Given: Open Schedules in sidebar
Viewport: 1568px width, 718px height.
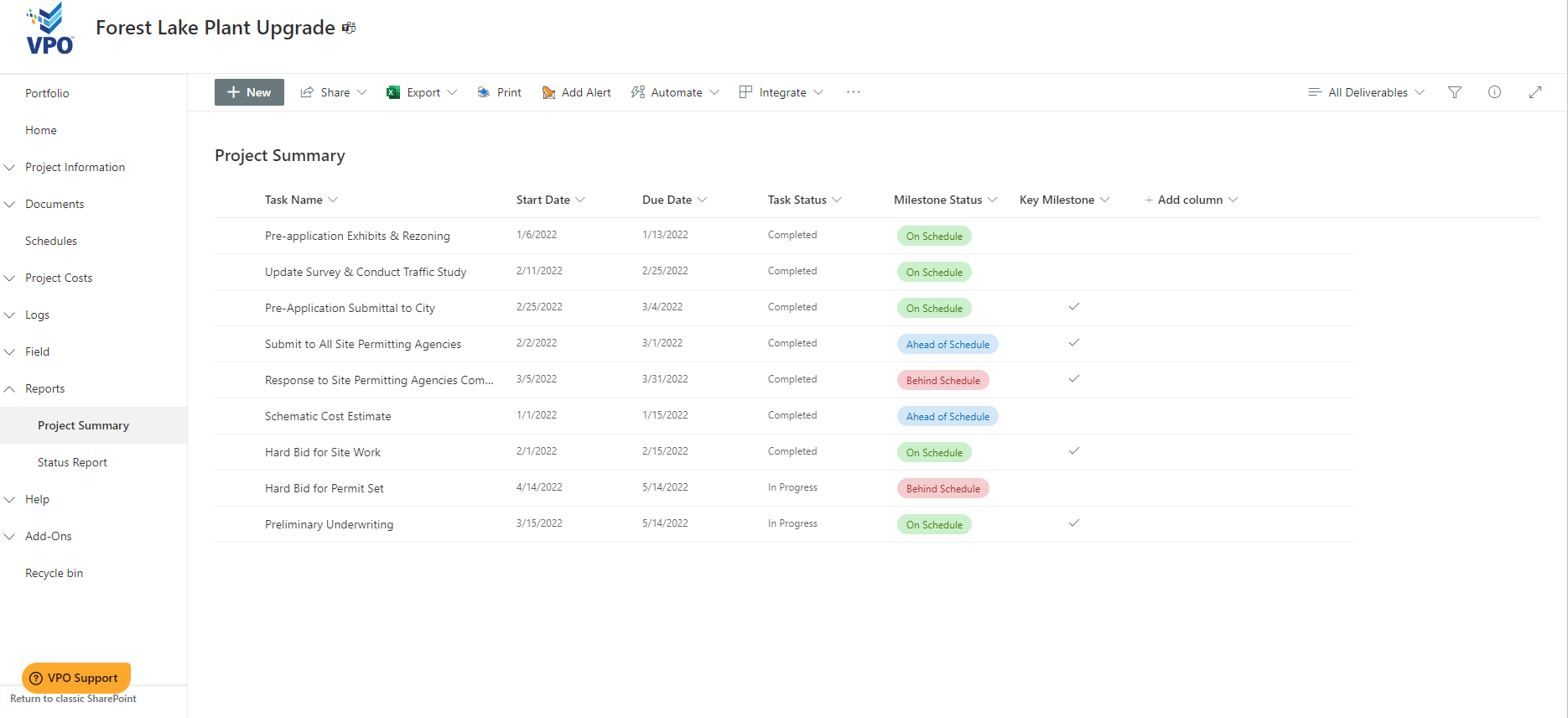Looking at the screenshot, I should coord(51,241).
